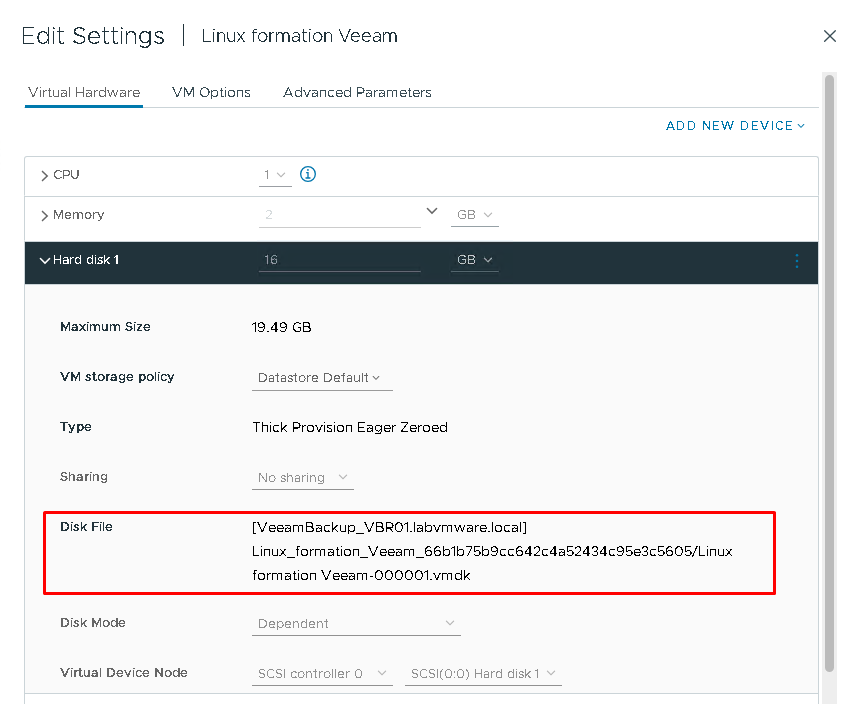Click the CPU info icon

click(308, 175)
